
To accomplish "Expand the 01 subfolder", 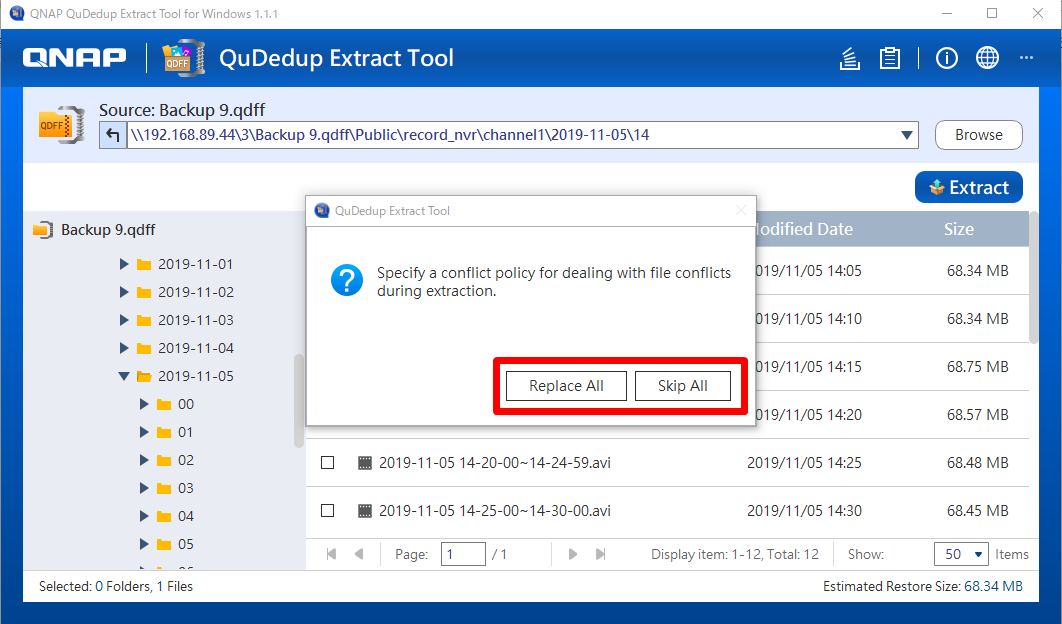I will (x=144, y=432).
